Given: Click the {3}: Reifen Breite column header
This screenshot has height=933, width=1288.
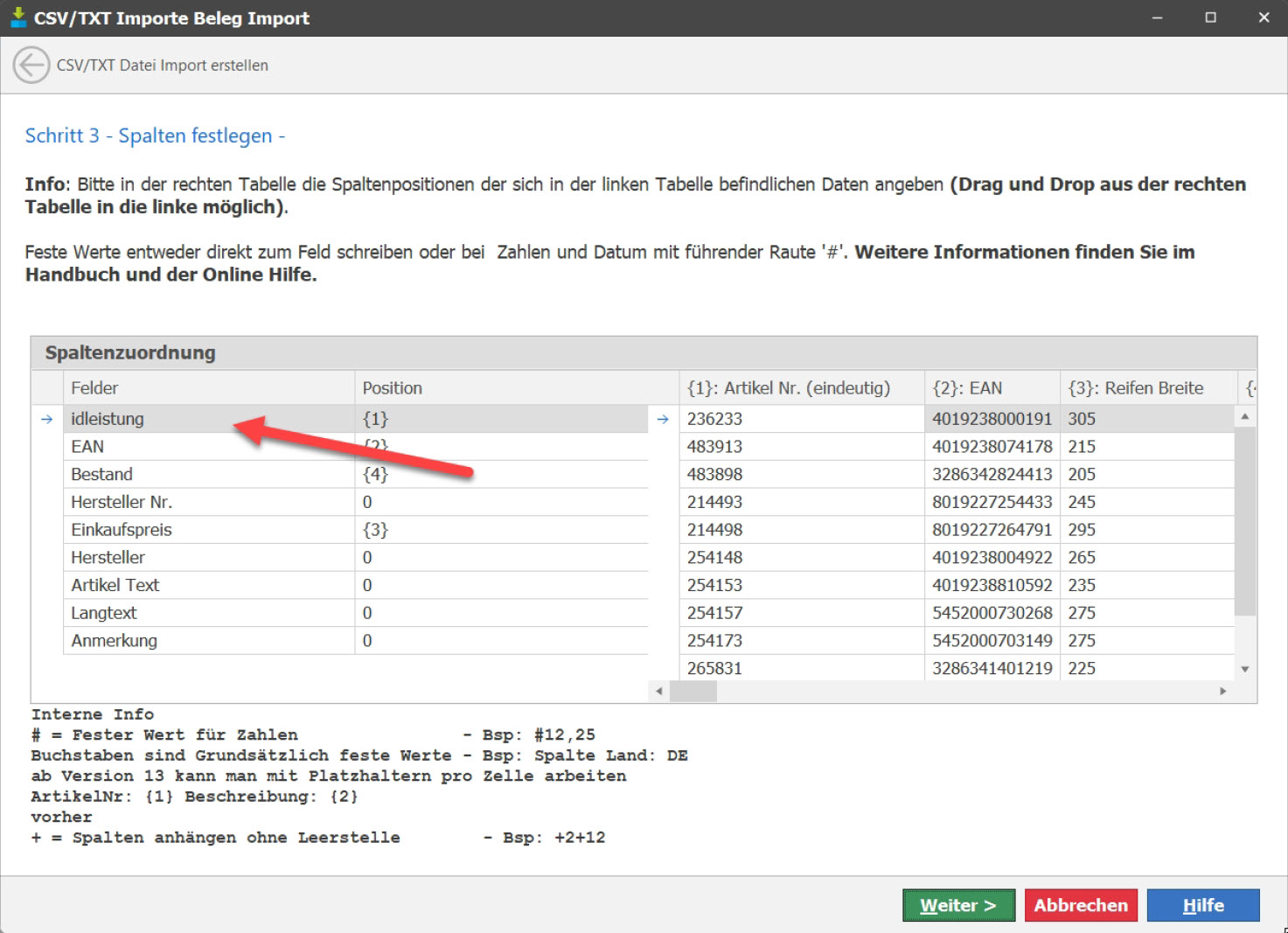Looking at the screenshot, I should click(1149, 387).
